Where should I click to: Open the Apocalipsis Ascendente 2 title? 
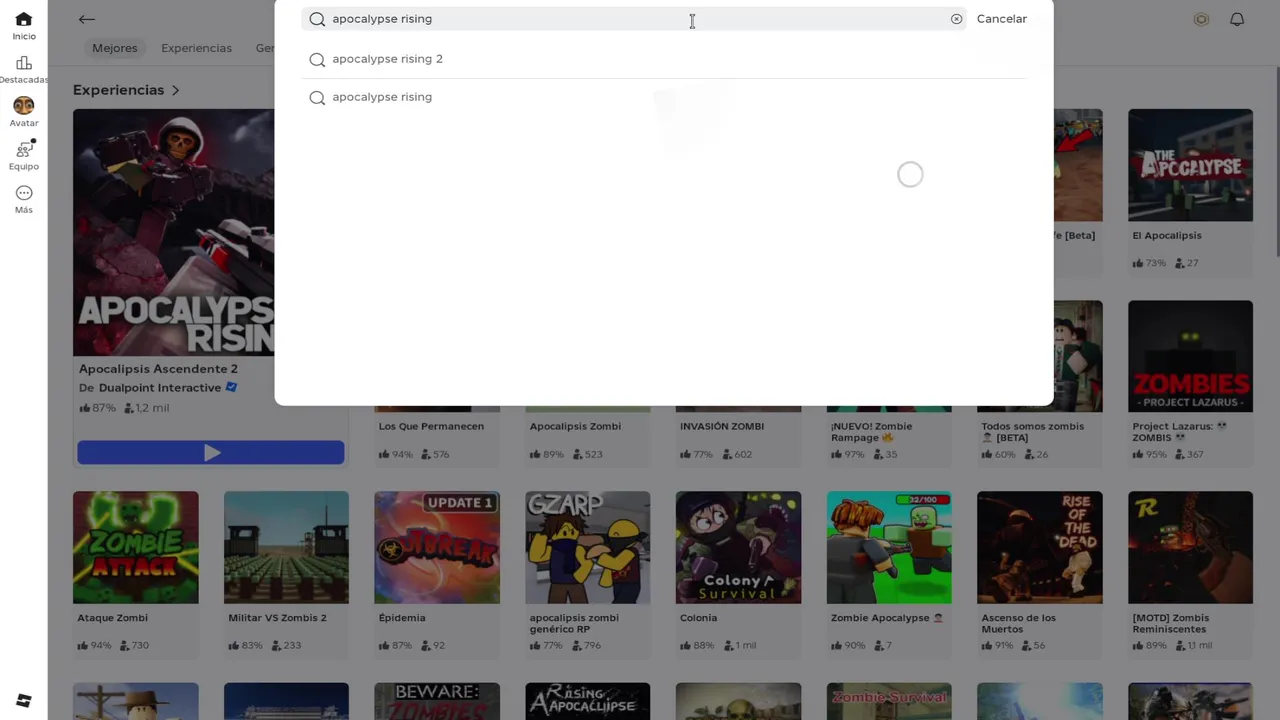pos(158,369)
